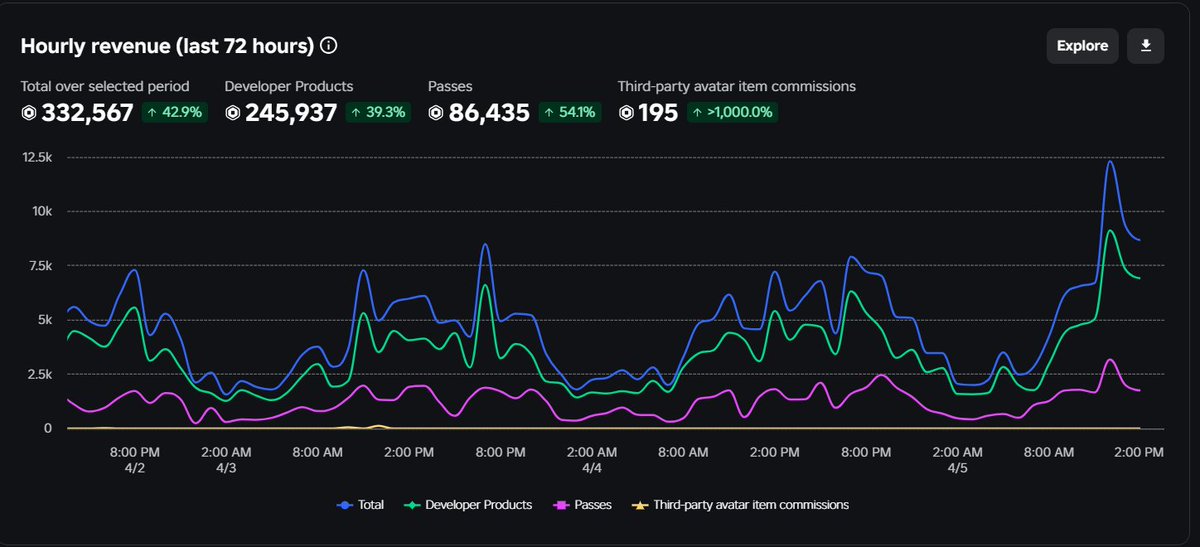Click the Robux icon next to 245,937
Image resolution: width=1200 pixels, height=547 pixels.
pos(233,113)
